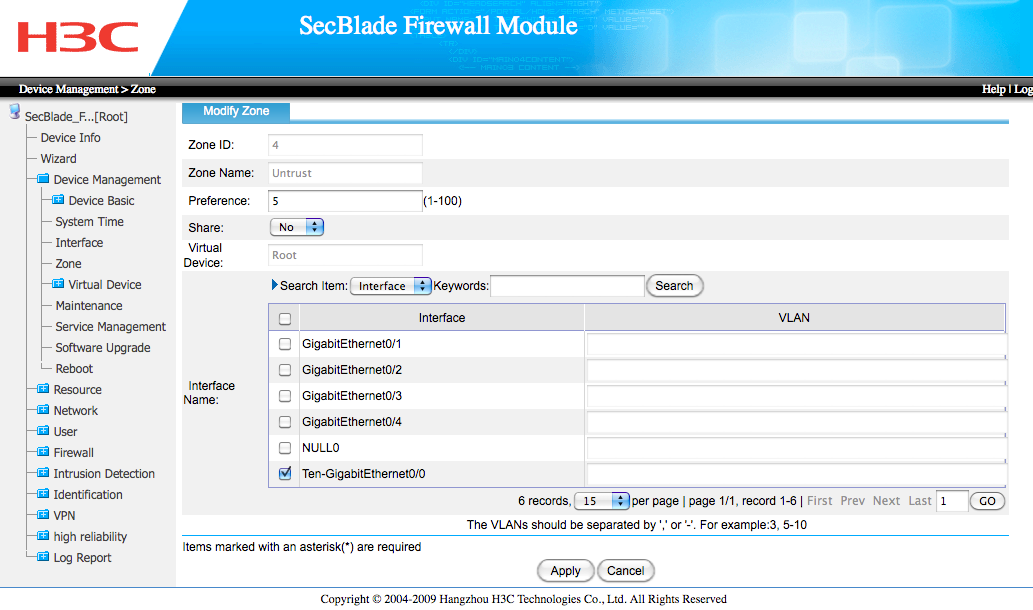Expand the high reliability folder icon
The image size is (1033, 610).
[43, 536]
